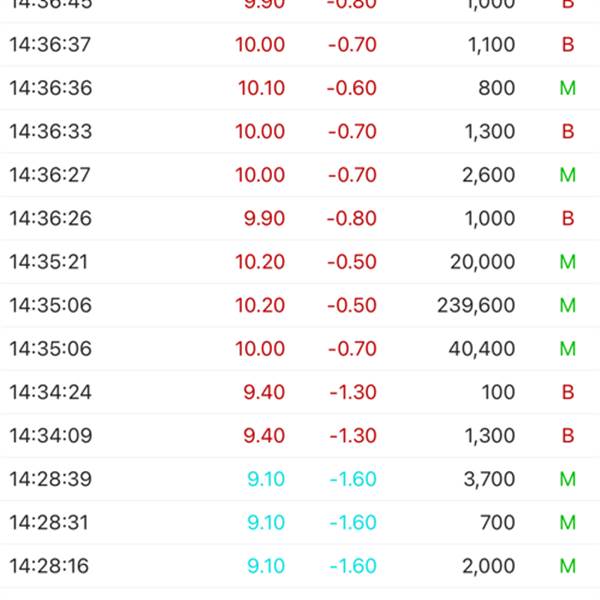600x600 pixels.
Task: Click the 14:28:39 timestamp
Action: 50,479
